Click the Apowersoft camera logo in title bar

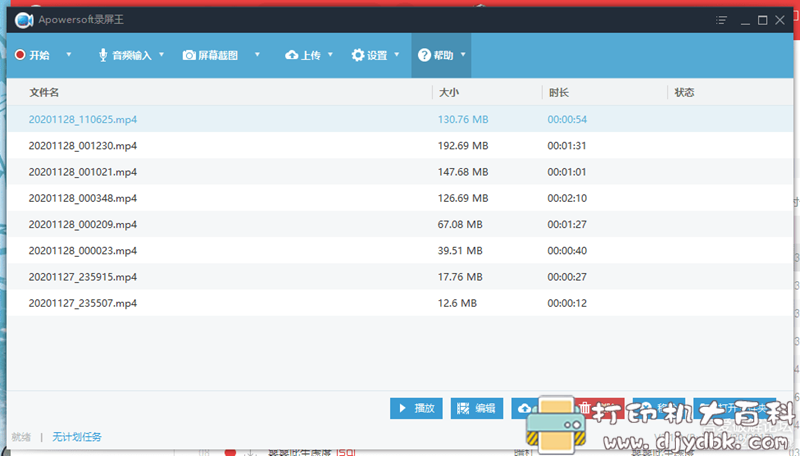coord(23,20)
